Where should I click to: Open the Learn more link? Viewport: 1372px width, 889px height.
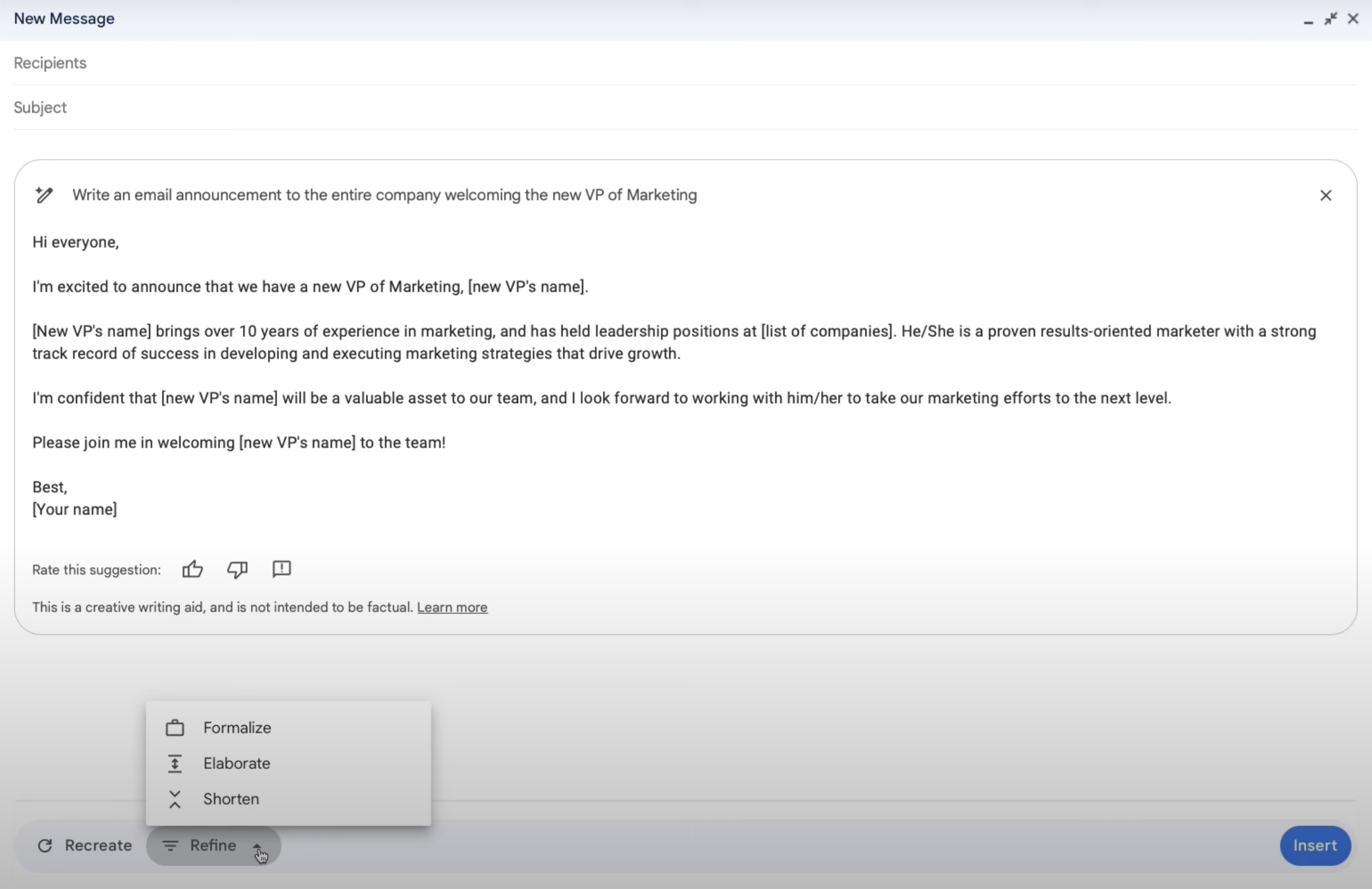[x=452, y=608]
